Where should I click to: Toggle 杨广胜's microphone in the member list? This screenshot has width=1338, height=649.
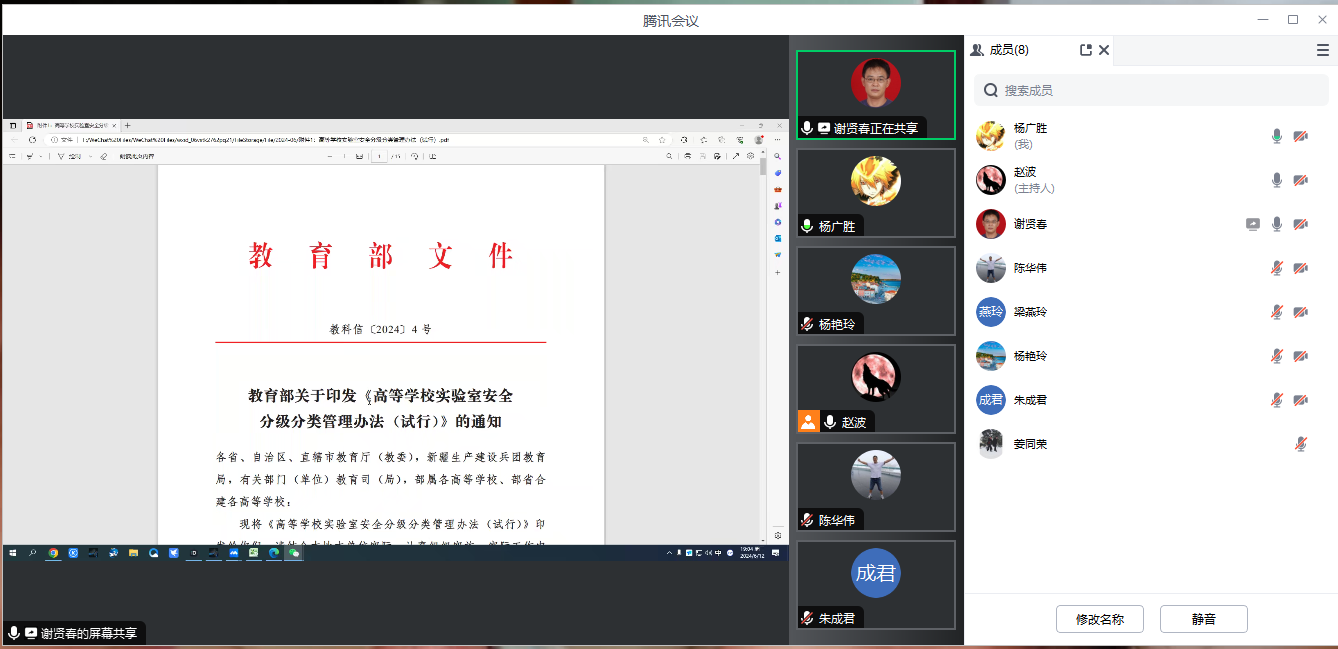[x=1277, y=136]
